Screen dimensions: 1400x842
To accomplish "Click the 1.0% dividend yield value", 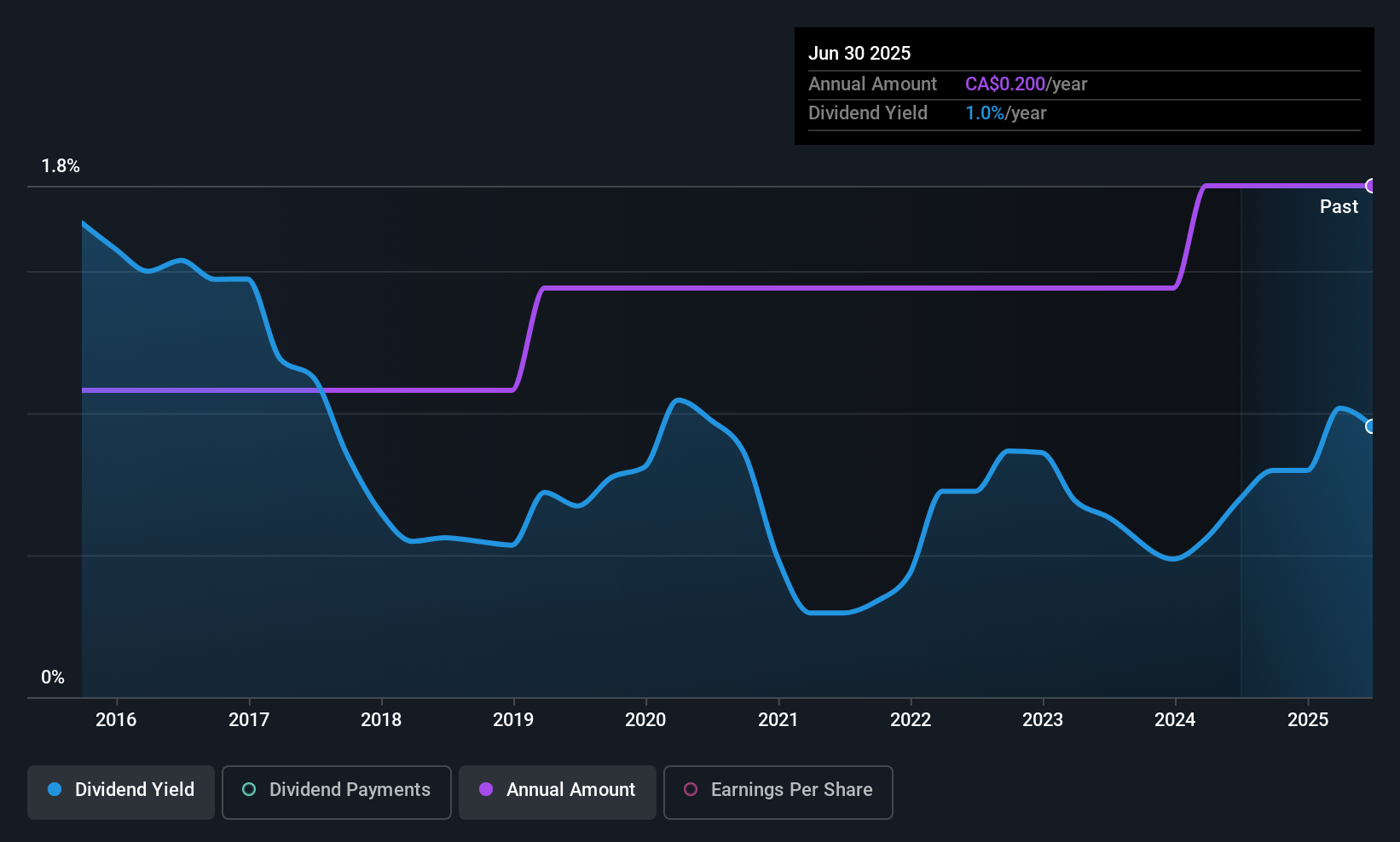I will coord(985,113).
